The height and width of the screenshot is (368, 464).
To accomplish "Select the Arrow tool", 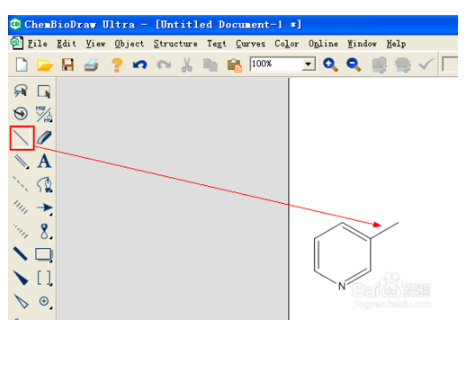I will click(44, 208).
